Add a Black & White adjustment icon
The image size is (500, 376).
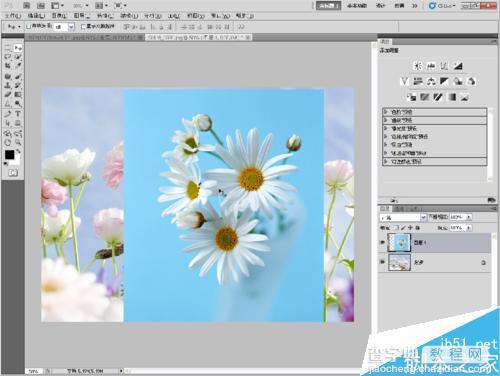point(444,81)
